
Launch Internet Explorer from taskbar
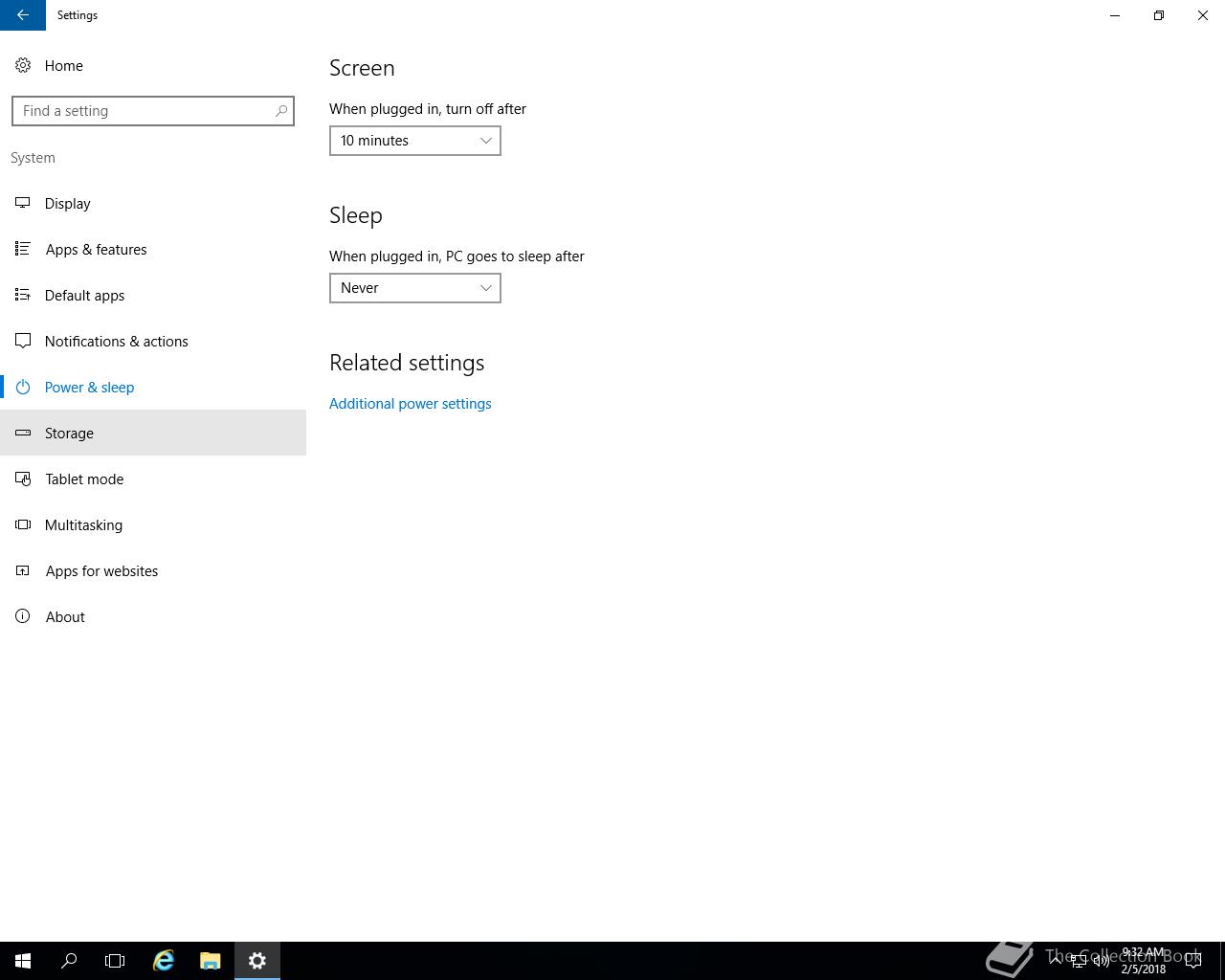click(x=164, y=961)
